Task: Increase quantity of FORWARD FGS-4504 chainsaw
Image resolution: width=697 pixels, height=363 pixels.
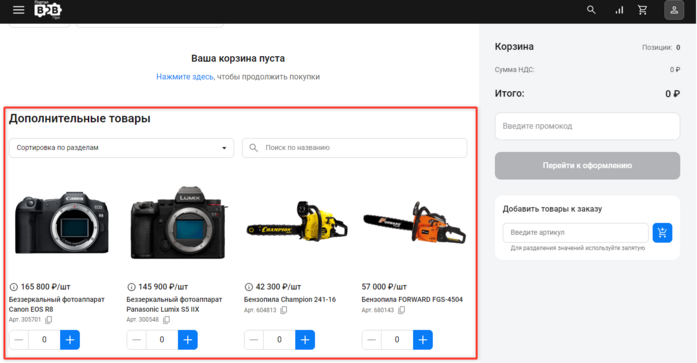Action: pyautogui.click(x=423, y=340)
